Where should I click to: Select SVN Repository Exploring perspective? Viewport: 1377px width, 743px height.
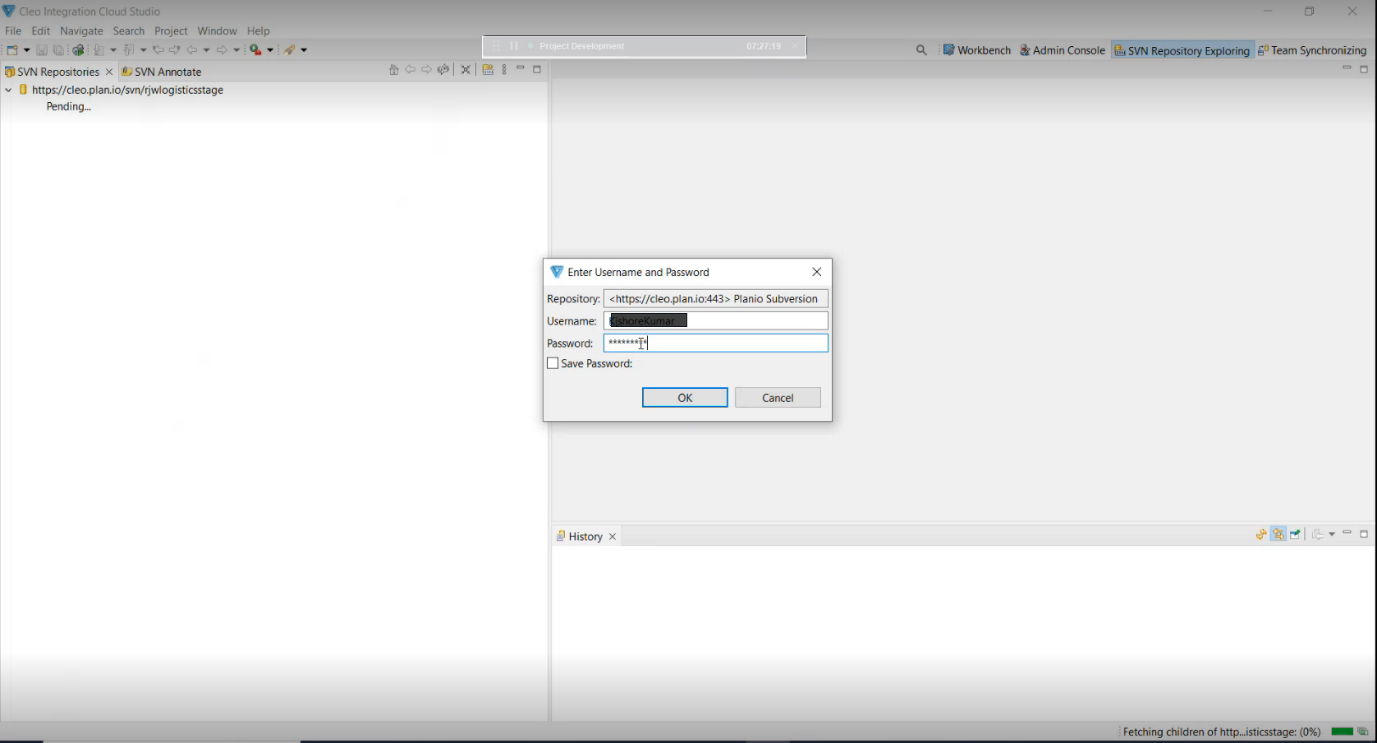tap(1182, 50)
